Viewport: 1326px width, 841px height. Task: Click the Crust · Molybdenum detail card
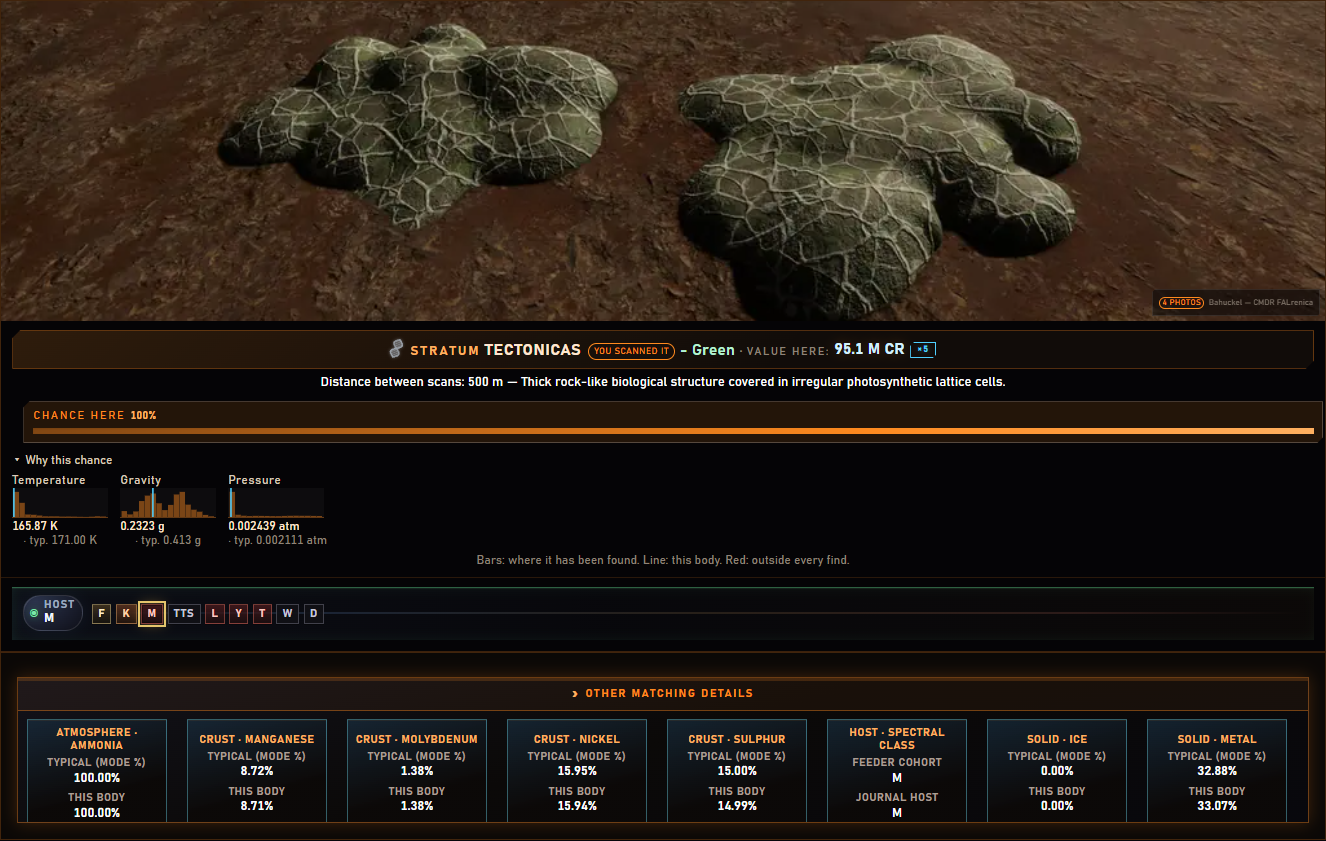point(417,770)
